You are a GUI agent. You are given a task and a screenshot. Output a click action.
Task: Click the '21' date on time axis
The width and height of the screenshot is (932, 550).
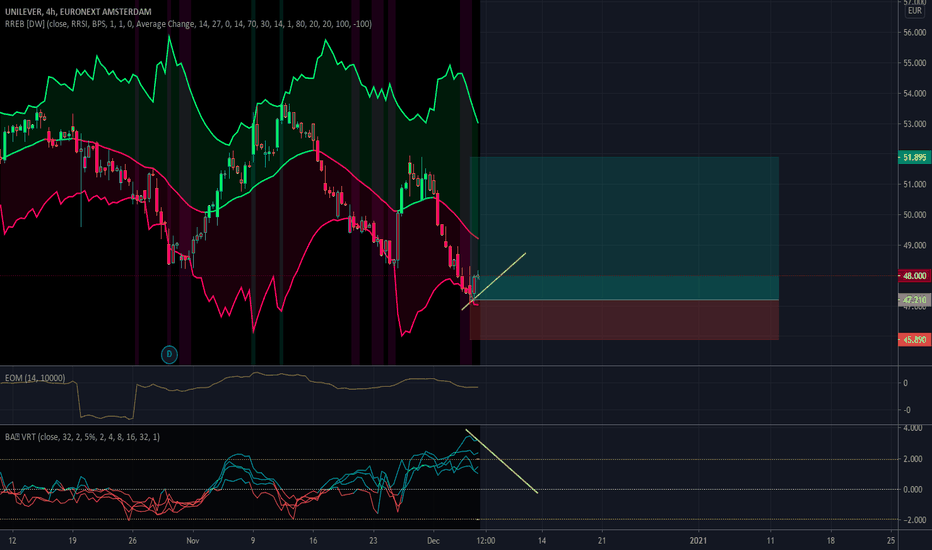pos(602,540)
